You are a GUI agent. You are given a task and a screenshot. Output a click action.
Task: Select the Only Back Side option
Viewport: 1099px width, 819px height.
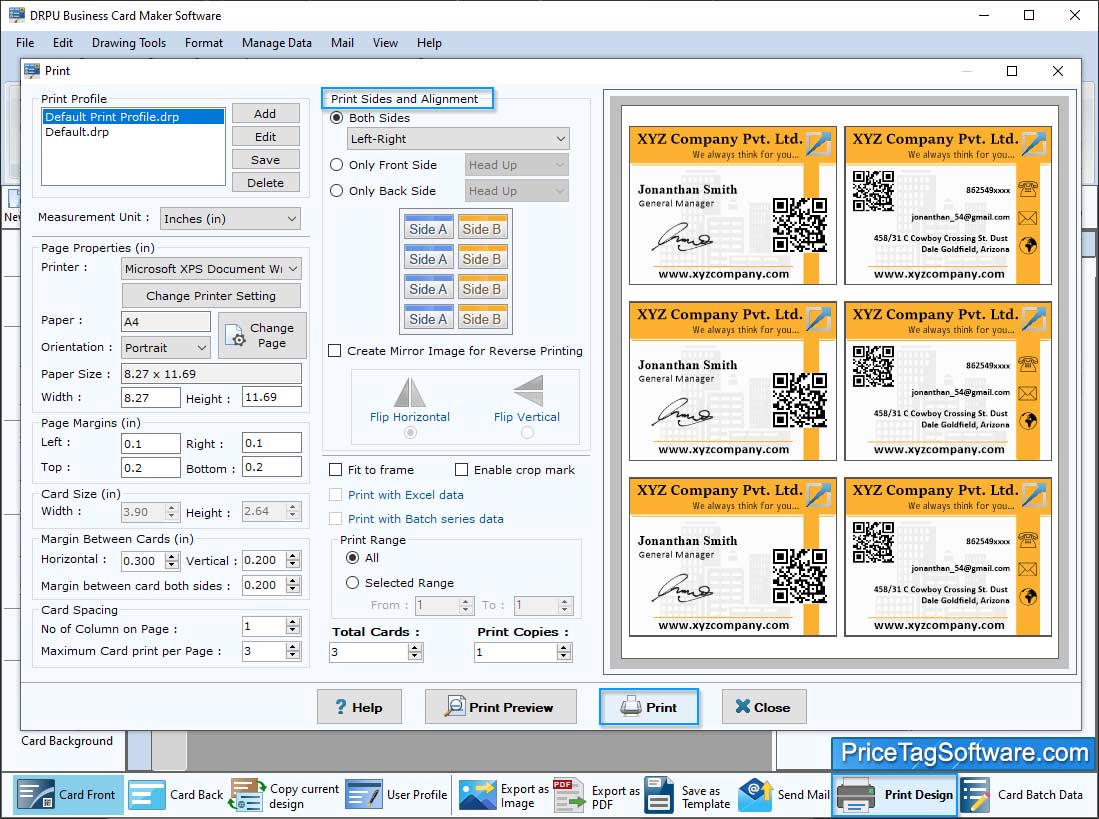click(336, 191)
